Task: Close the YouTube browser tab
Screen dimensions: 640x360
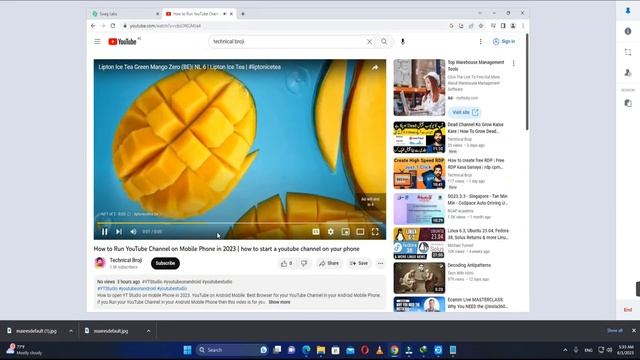Action: [x=231, y=14]
